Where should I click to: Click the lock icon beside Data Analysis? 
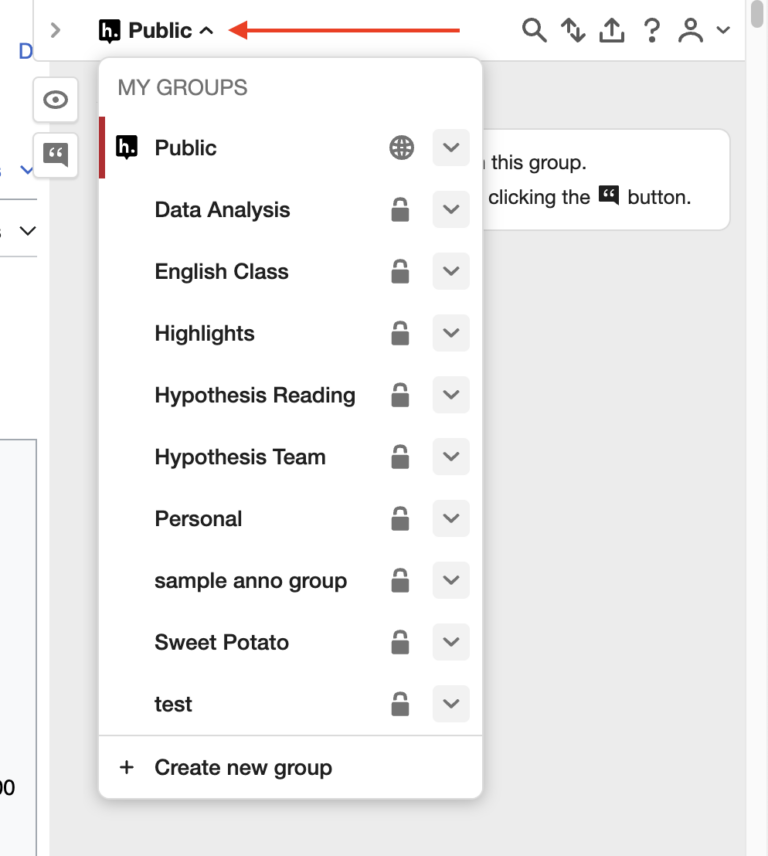tap(400, 209)
